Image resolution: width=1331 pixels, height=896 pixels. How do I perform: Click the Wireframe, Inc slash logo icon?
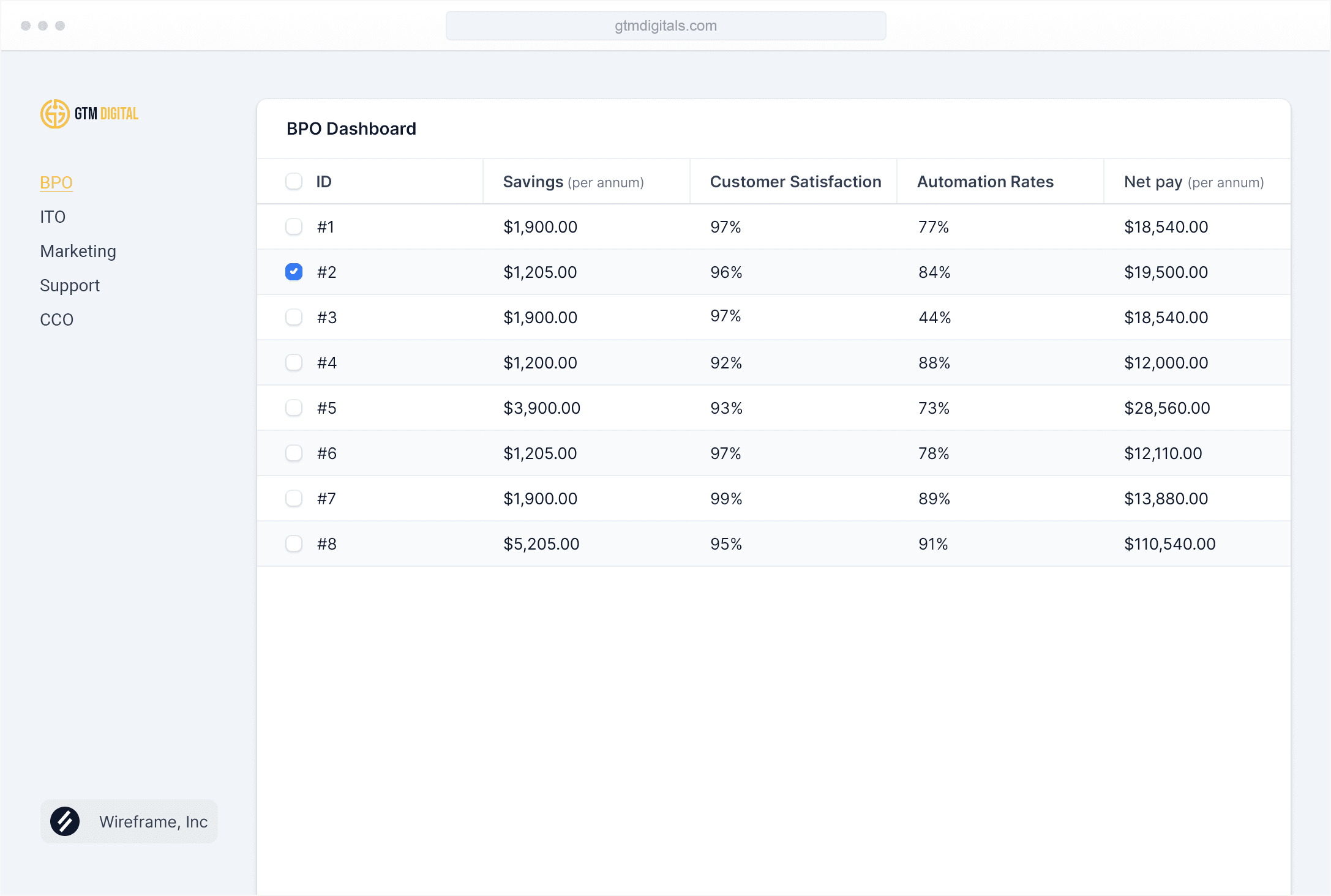pos(65,821)
